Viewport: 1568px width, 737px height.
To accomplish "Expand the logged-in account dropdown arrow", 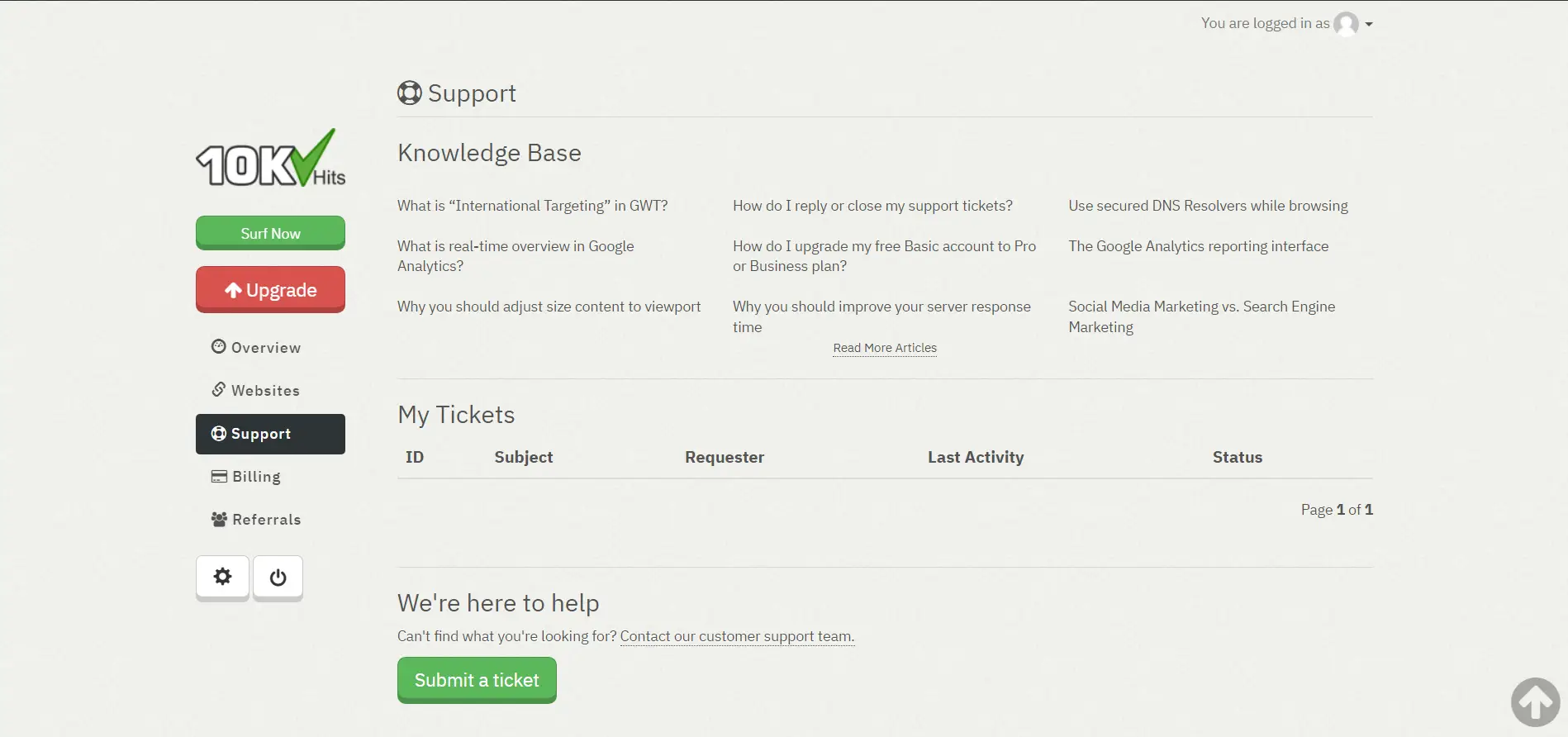I will [1369, 25].
